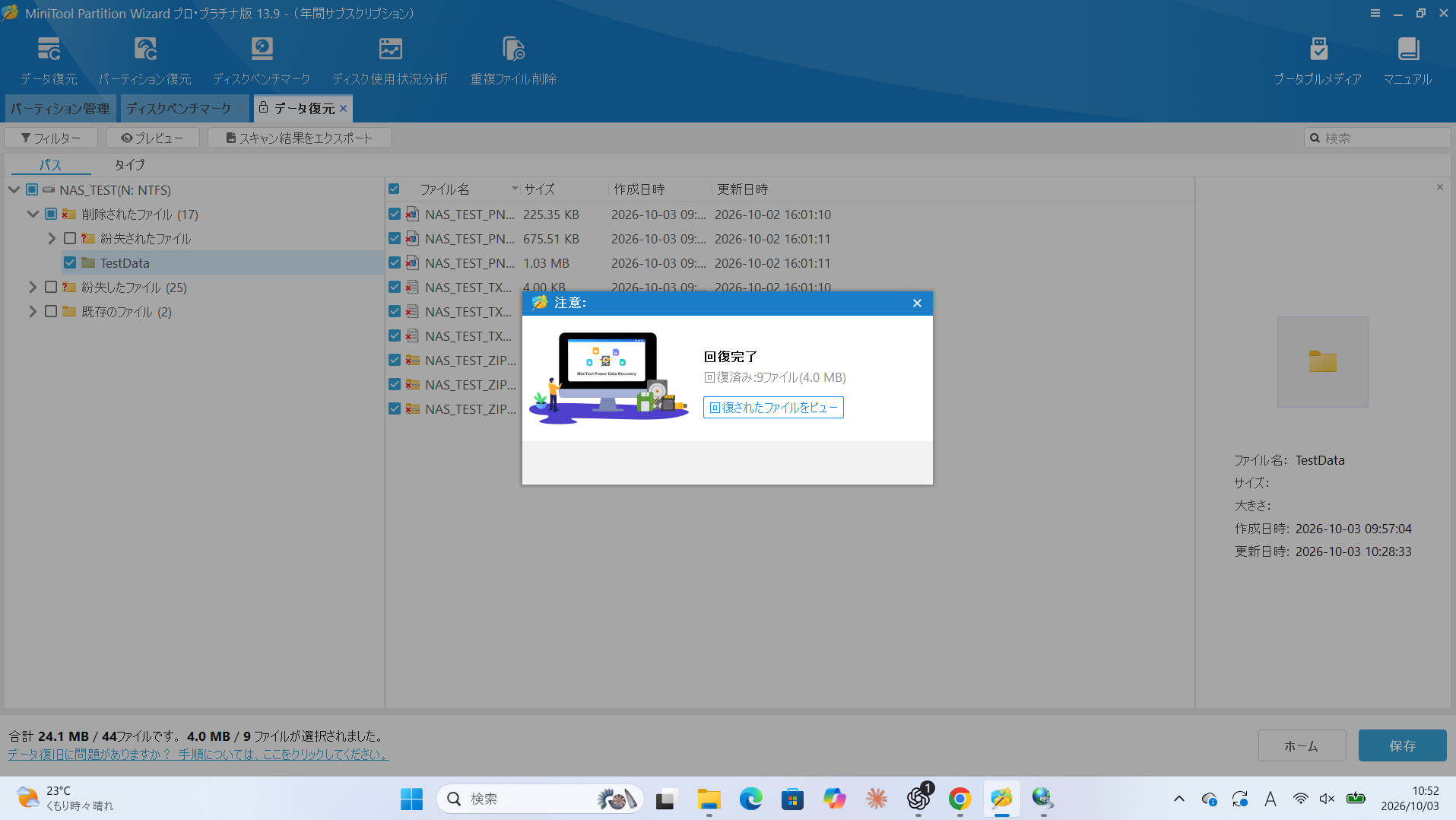Toggle the 削除されたファイル (17) checkbox
1456x820 pixels.
[51, 214]
